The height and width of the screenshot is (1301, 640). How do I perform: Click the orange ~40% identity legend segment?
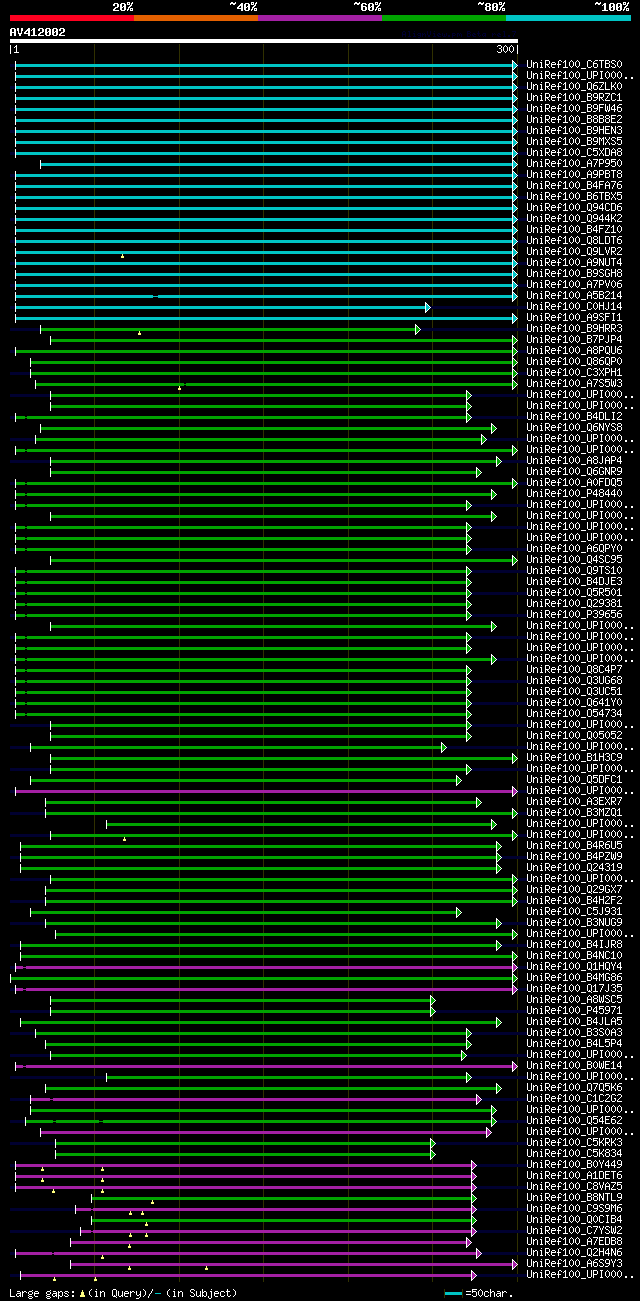195,17
